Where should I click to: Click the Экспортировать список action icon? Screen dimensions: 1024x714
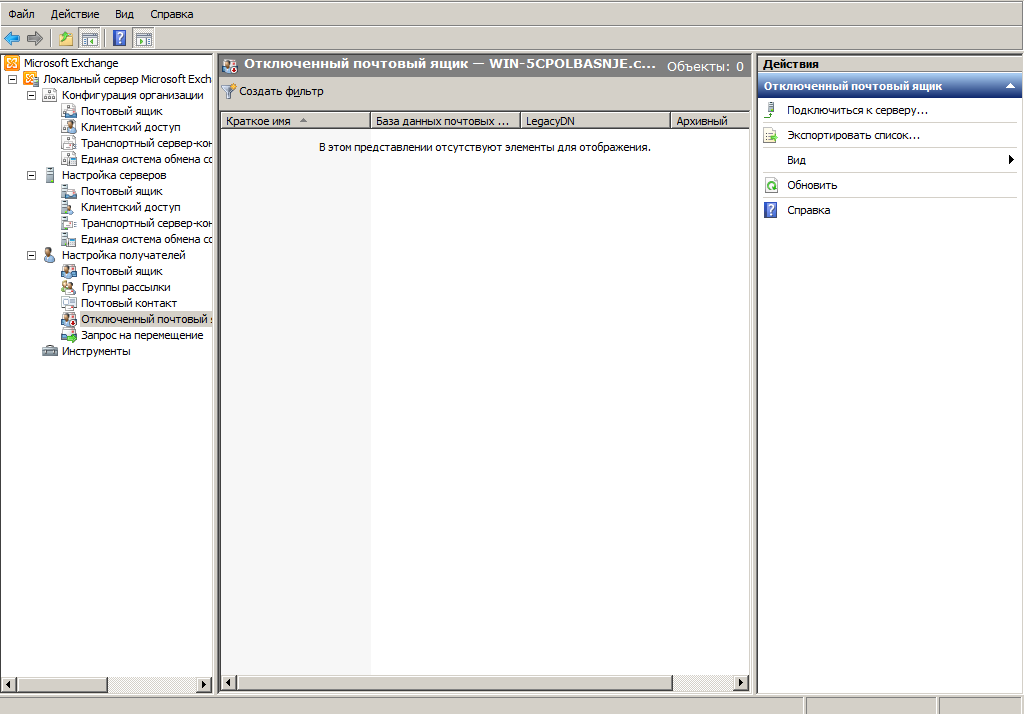pyautogui.click(x=771, y=135)
